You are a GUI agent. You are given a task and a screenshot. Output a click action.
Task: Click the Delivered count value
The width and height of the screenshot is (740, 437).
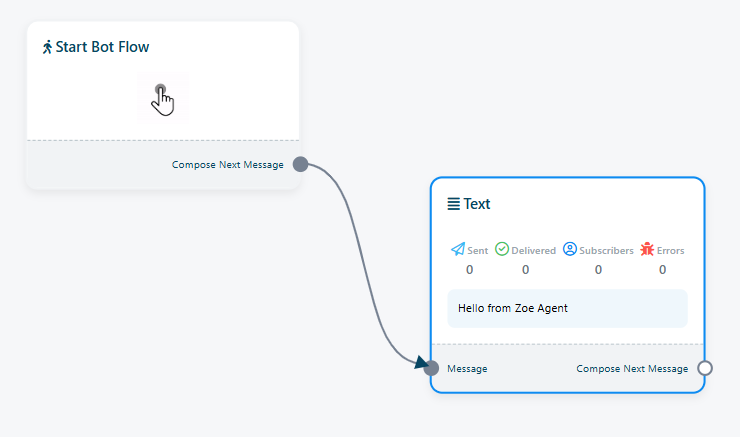click(525, 270)
